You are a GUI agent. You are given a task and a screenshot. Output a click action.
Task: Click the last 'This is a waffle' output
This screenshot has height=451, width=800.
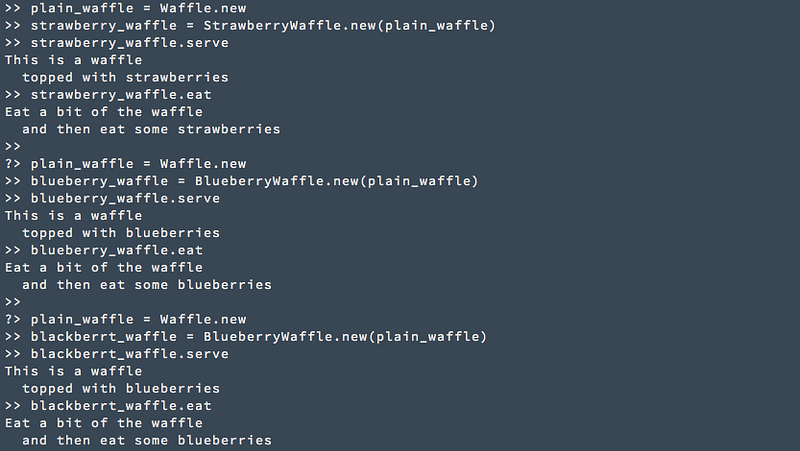[73, 371]
